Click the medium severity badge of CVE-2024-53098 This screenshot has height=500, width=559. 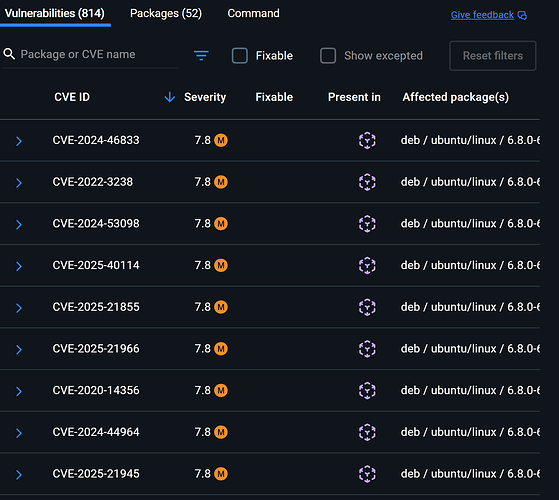[221, 224]
